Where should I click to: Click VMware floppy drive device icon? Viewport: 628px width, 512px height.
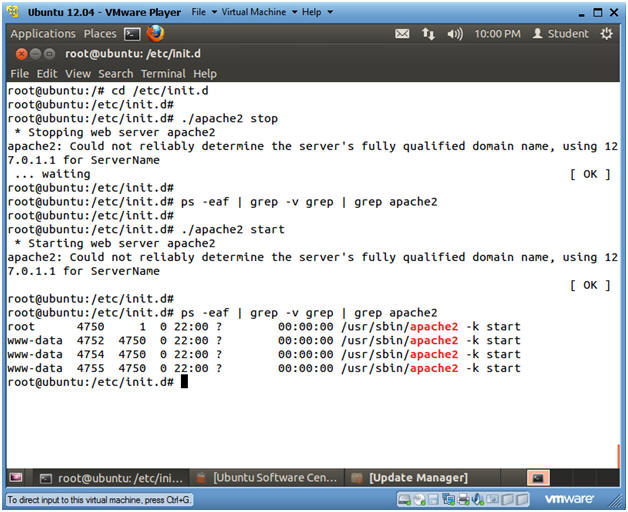click(433, 499)
